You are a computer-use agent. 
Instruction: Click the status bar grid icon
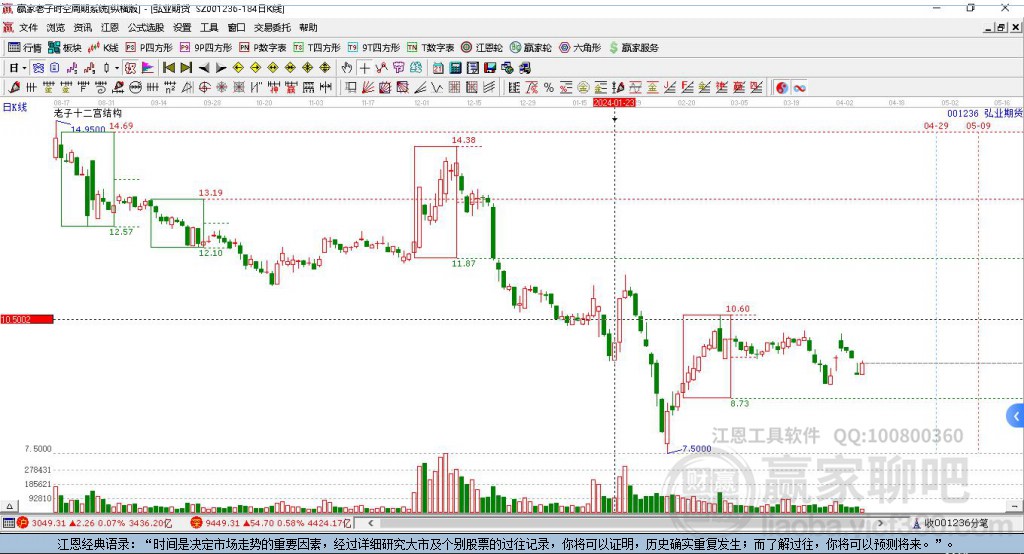tap(8, 523)
